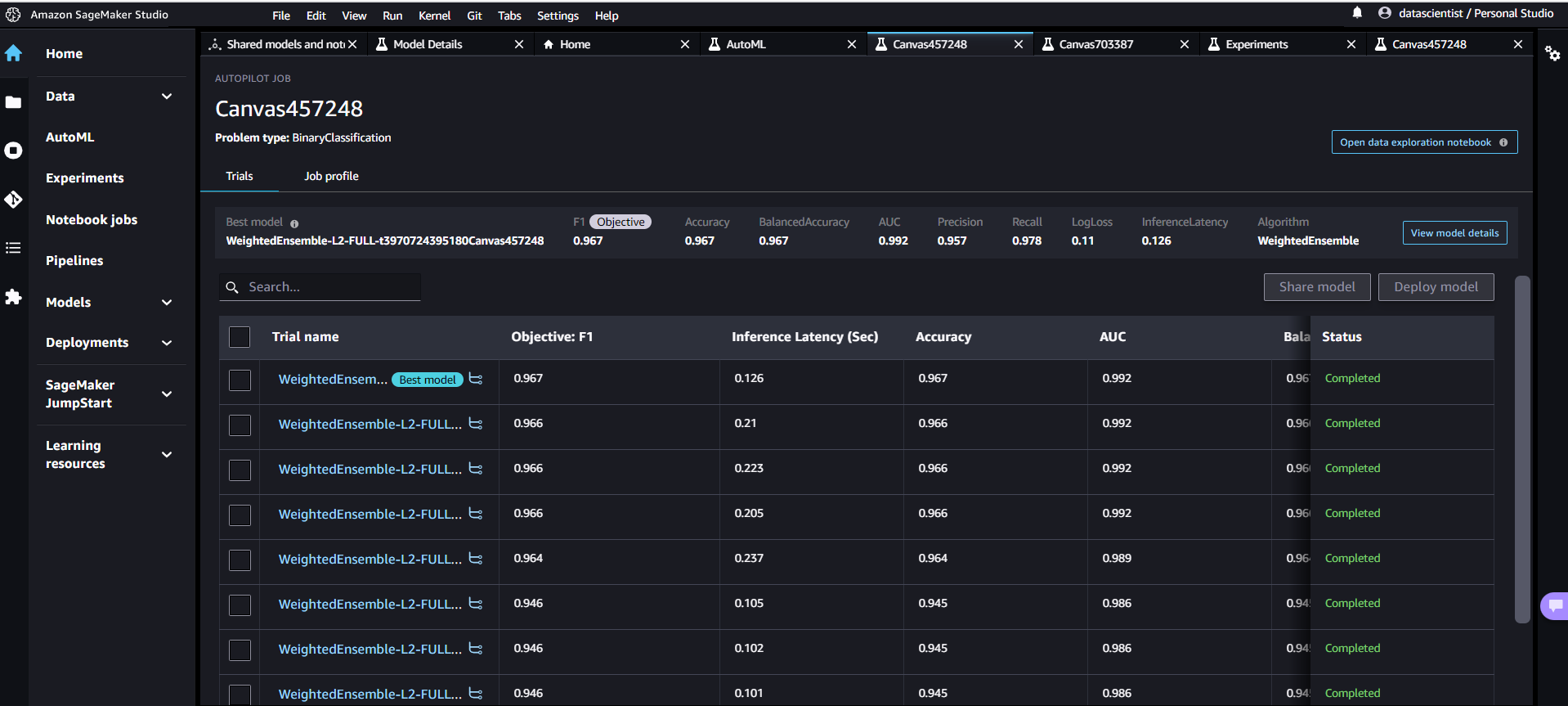
Task: Open the Git sidebar icon
Action: click(13, 199)
